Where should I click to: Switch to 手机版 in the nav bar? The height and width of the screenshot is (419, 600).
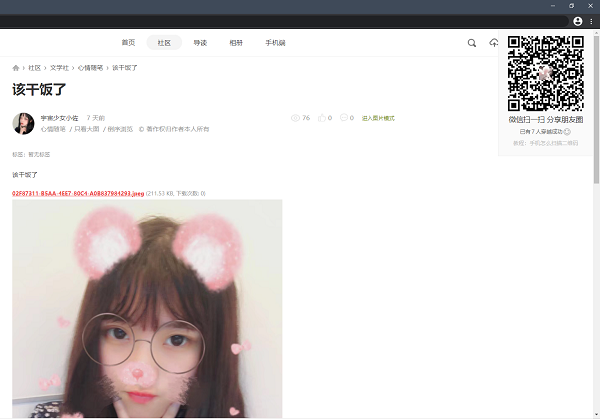pyautogui.click(x=275, y=43)
